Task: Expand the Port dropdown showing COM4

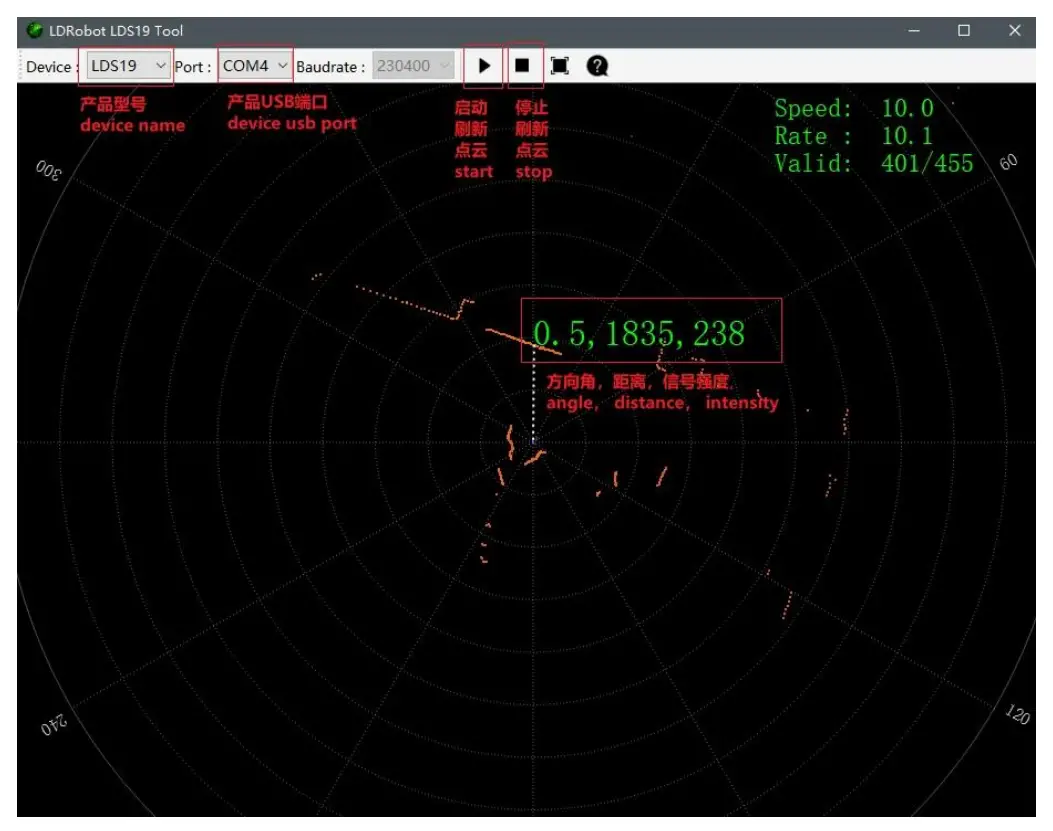Action: (255, 66)
